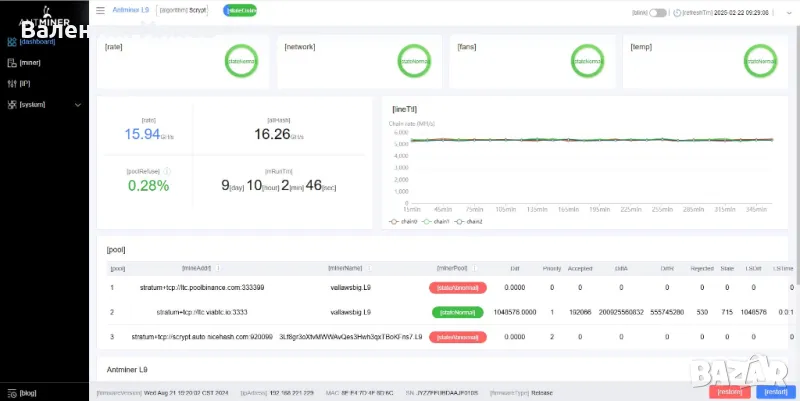Click the dashboard icon in the sidebar
800x401 pixels.
coord(10,41)
